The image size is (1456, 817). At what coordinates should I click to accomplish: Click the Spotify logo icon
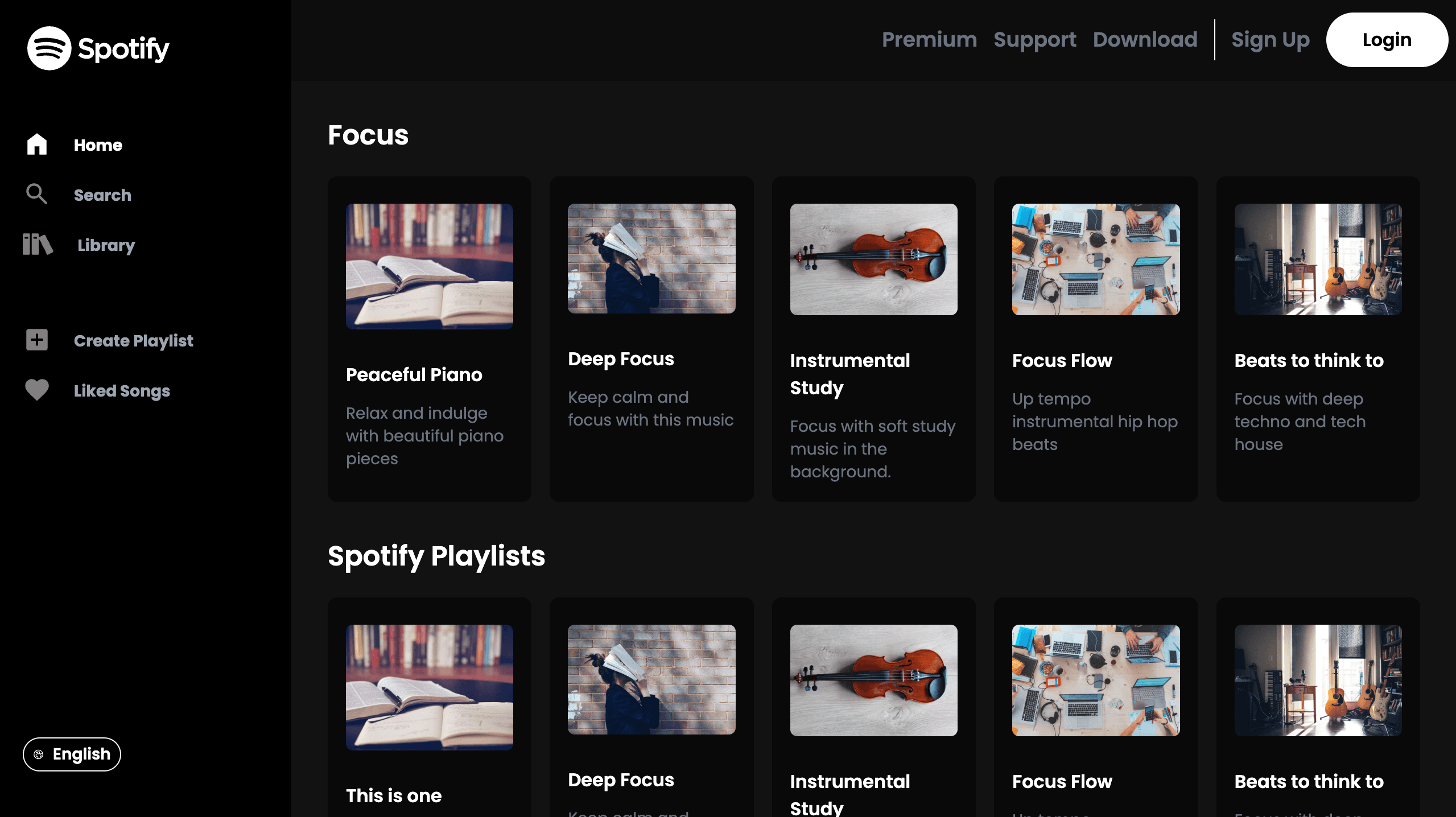(50, 48)
